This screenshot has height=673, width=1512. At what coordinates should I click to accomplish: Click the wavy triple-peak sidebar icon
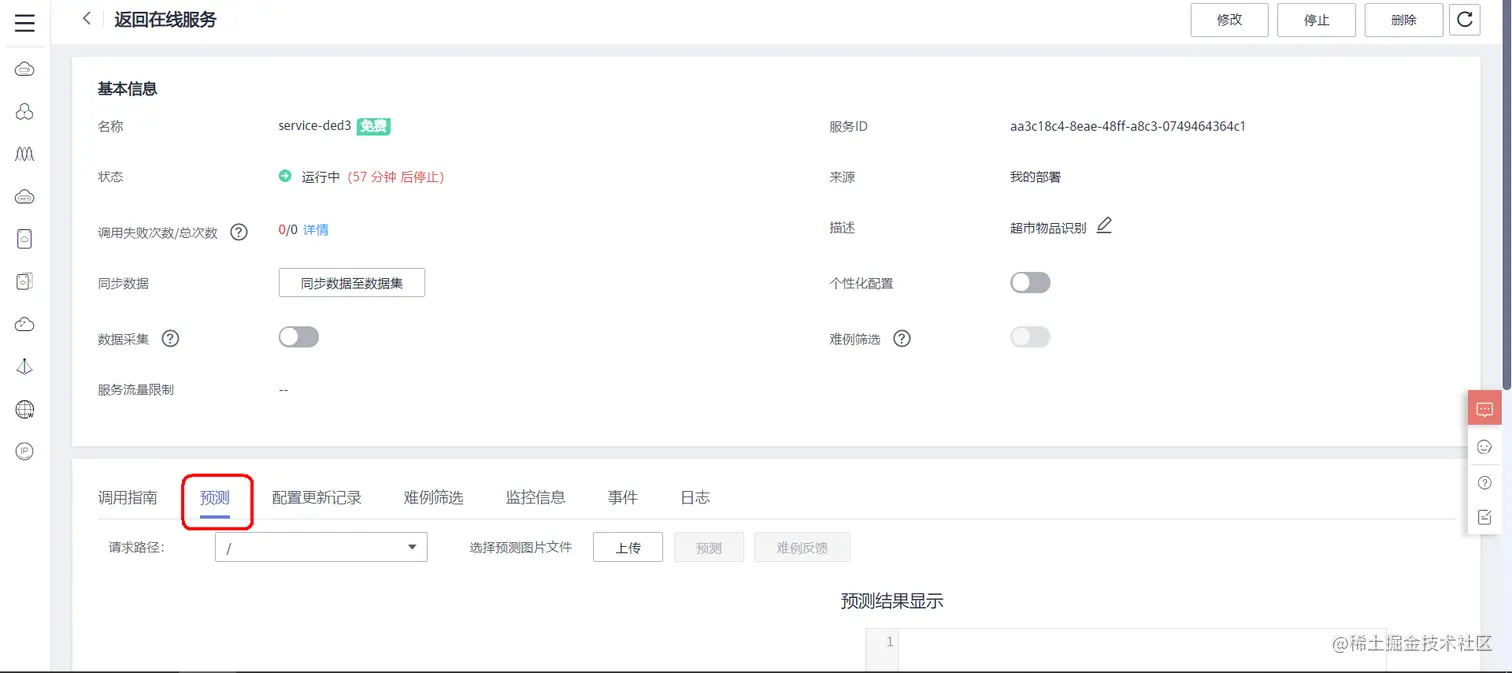pyautogui.click(x=25, y=154)
